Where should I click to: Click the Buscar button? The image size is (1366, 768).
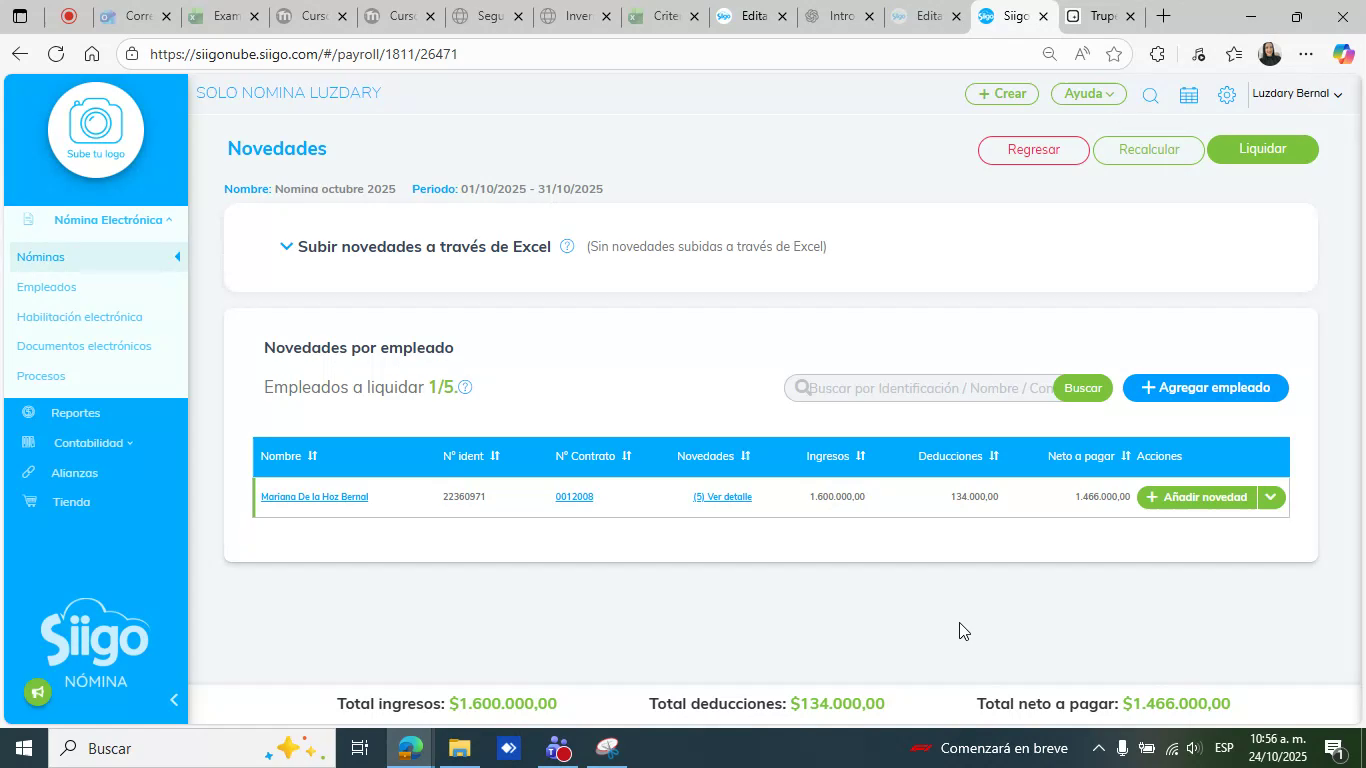tap(1082, 388)
